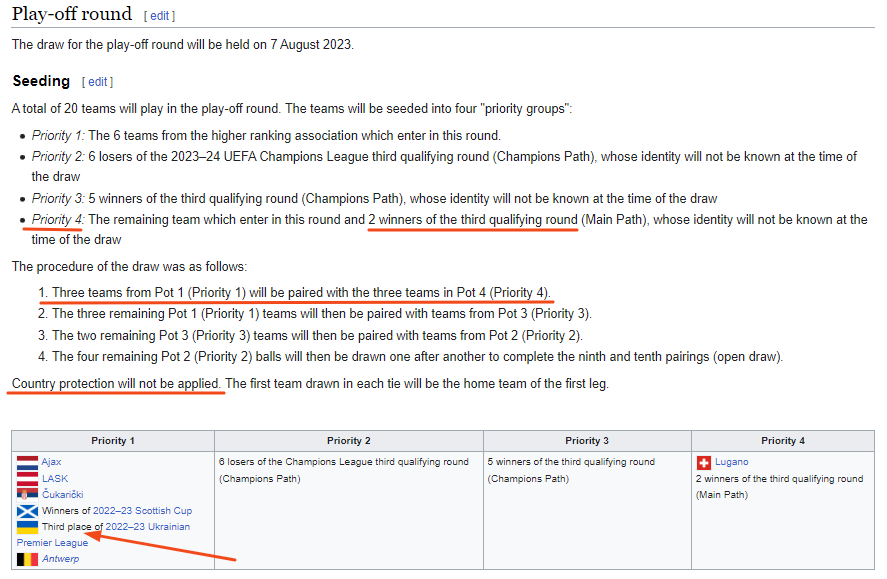
Task: Click the Scotland flag icon in Priority 1
Action: (x=27, y=511)
